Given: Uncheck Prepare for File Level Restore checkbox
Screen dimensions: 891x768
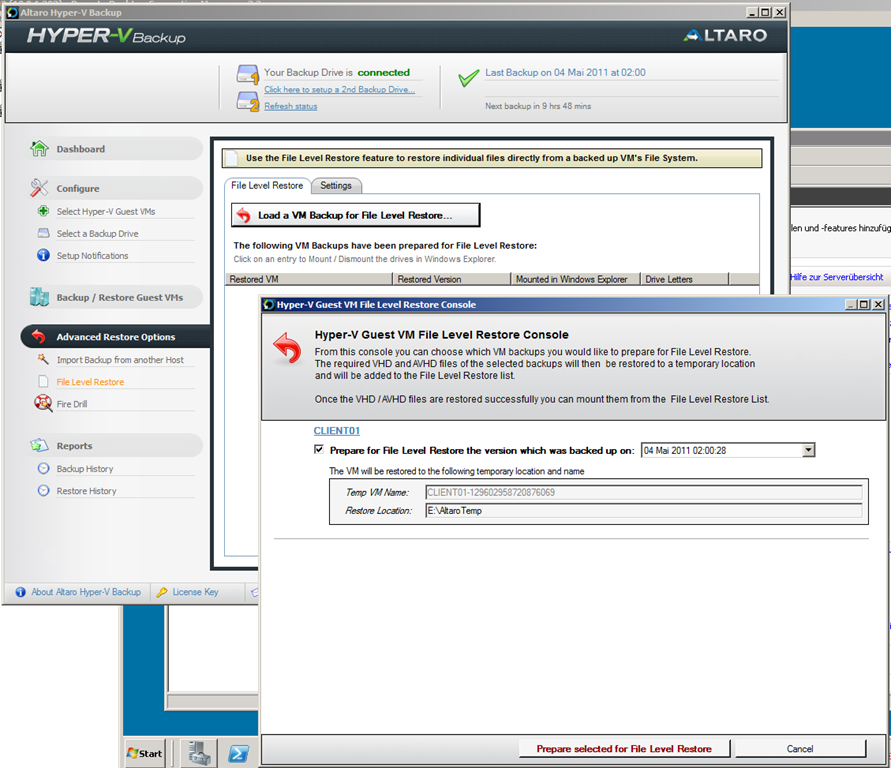Looking at the screenshot, I should (x=319, y=449).
